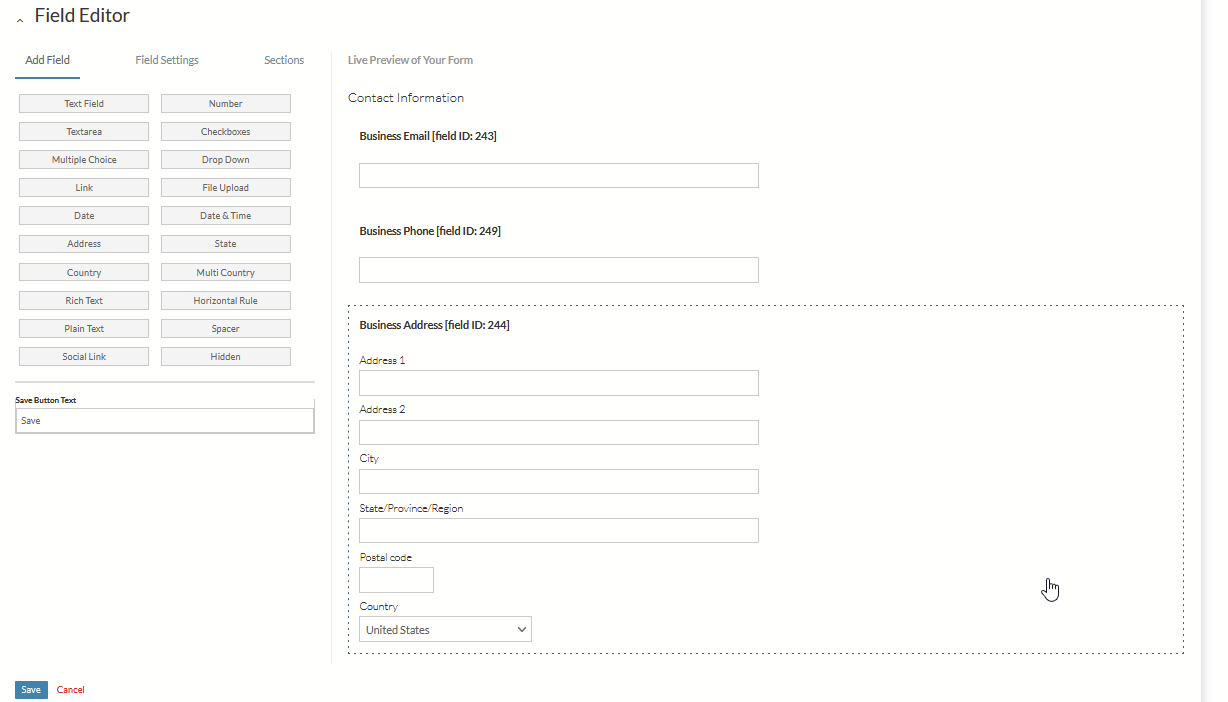
Task: Add a Number field
Action: click(x=226, y=104)
